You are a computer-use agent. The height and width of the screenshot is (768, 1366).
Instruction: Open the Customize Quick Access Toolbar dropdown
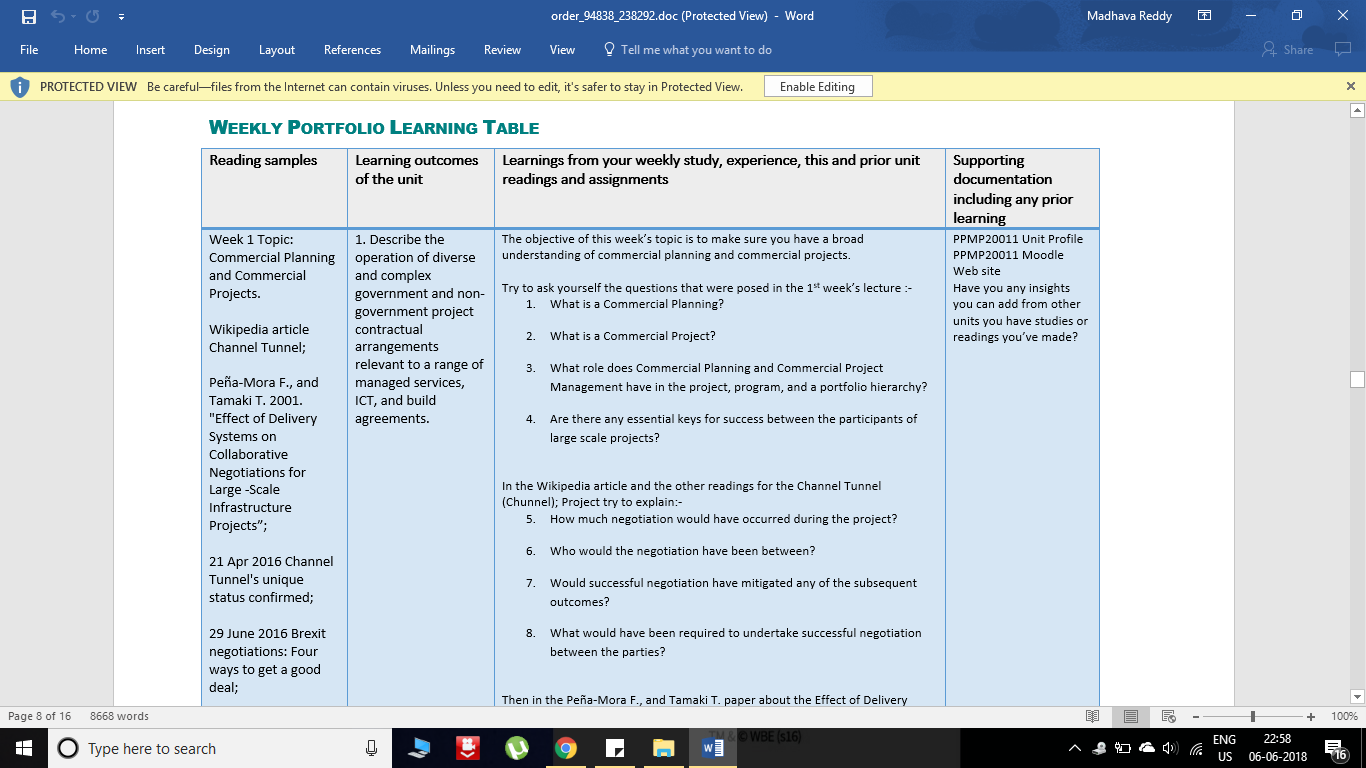click(x=121, y=17)
